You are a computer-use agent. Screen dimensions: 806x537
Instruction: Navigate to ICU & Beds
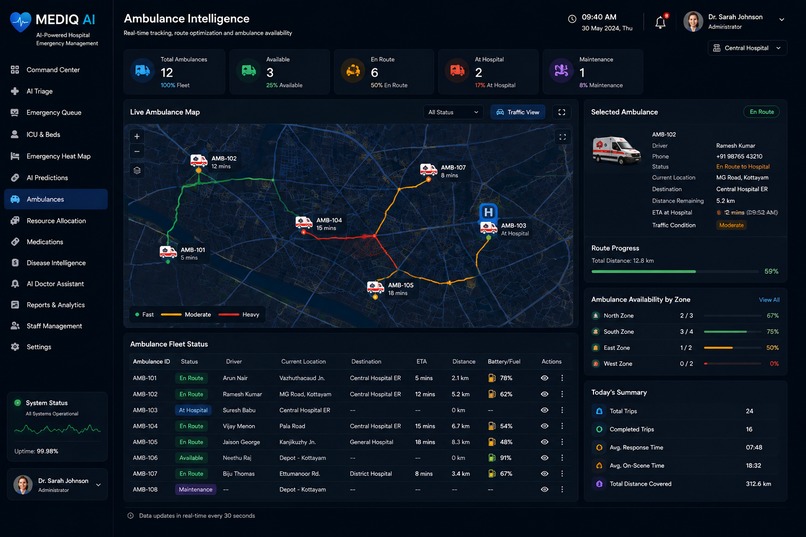(56, 135)
